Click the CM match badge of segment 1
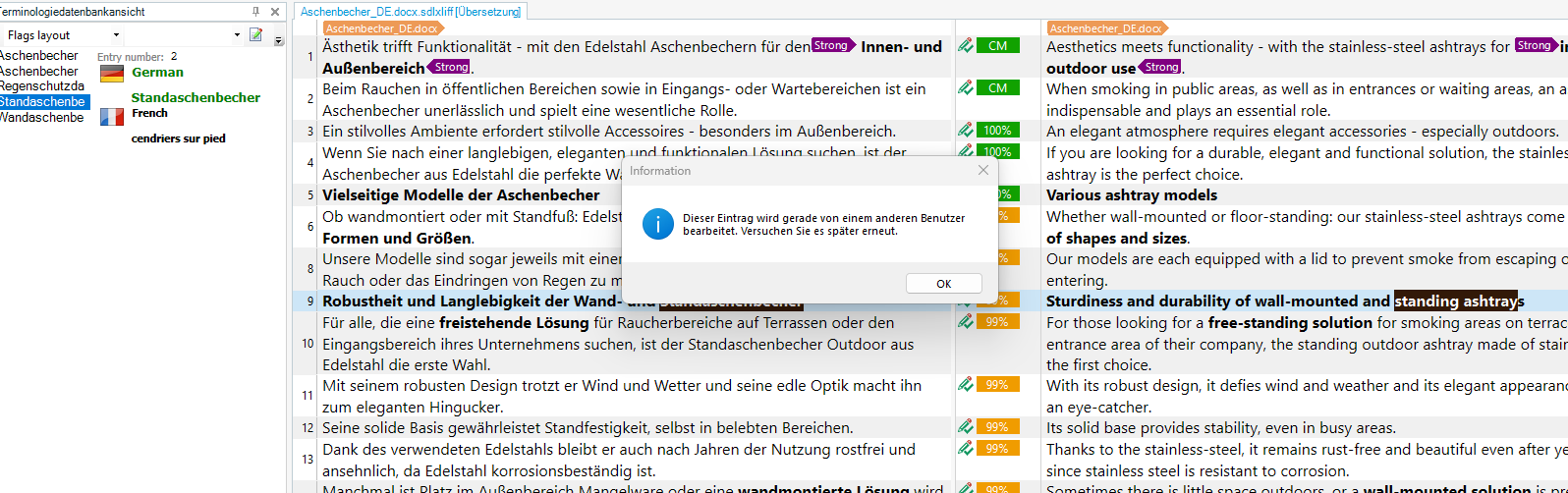The width and height of the screenshot is (1568, 493). click(x=997, y=45)
